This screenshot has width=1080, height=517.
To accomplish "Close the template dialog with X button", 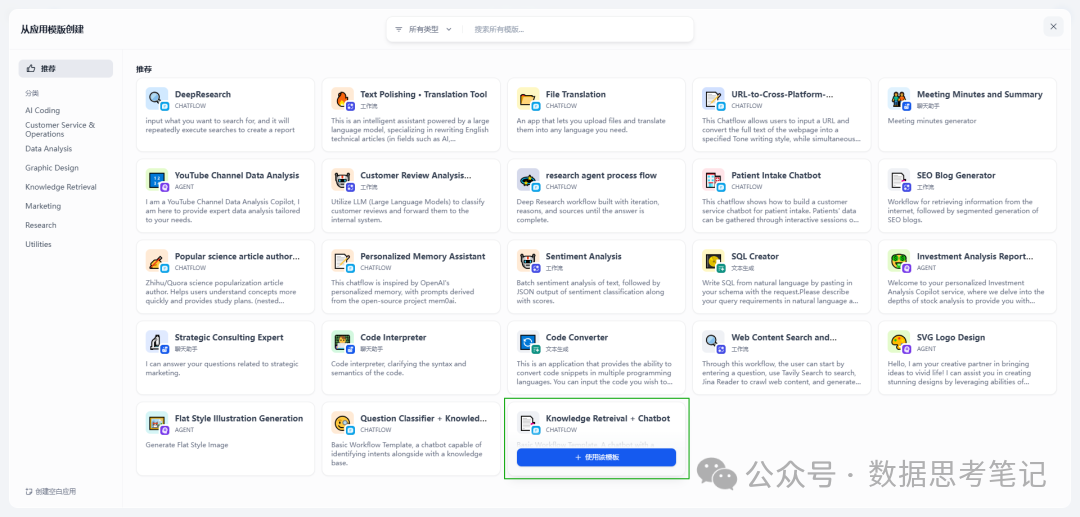I will coord(1053,27).
